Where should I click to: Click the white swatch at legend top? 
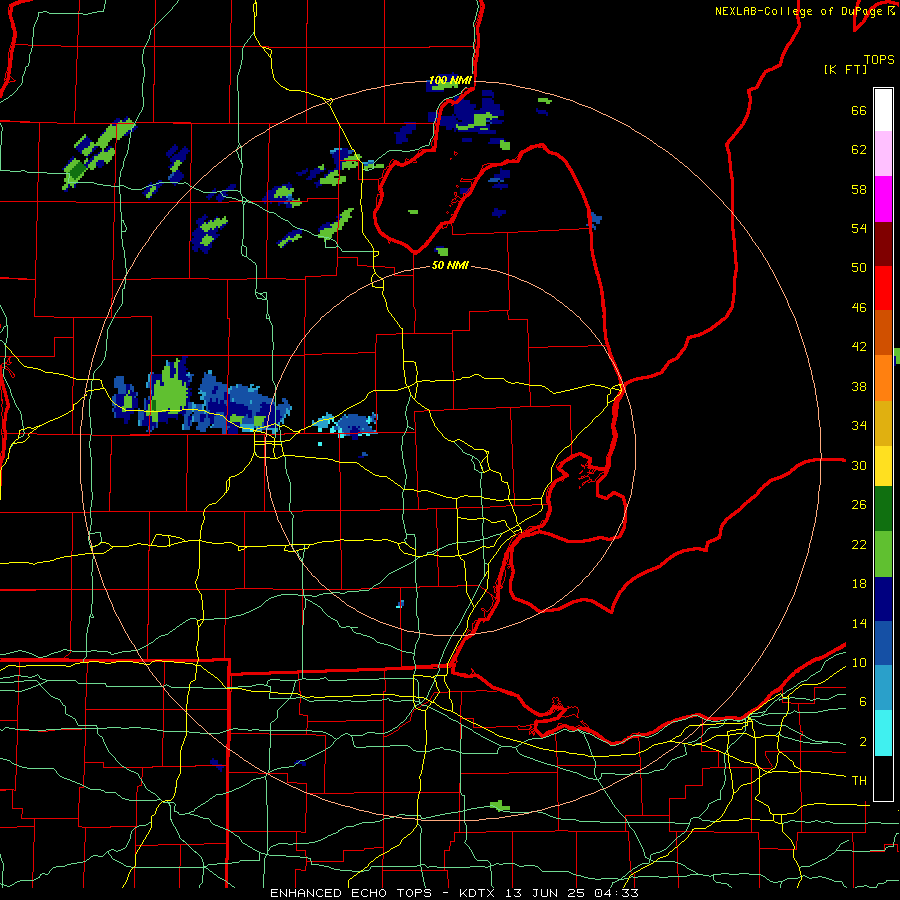[x=883, y=110]
